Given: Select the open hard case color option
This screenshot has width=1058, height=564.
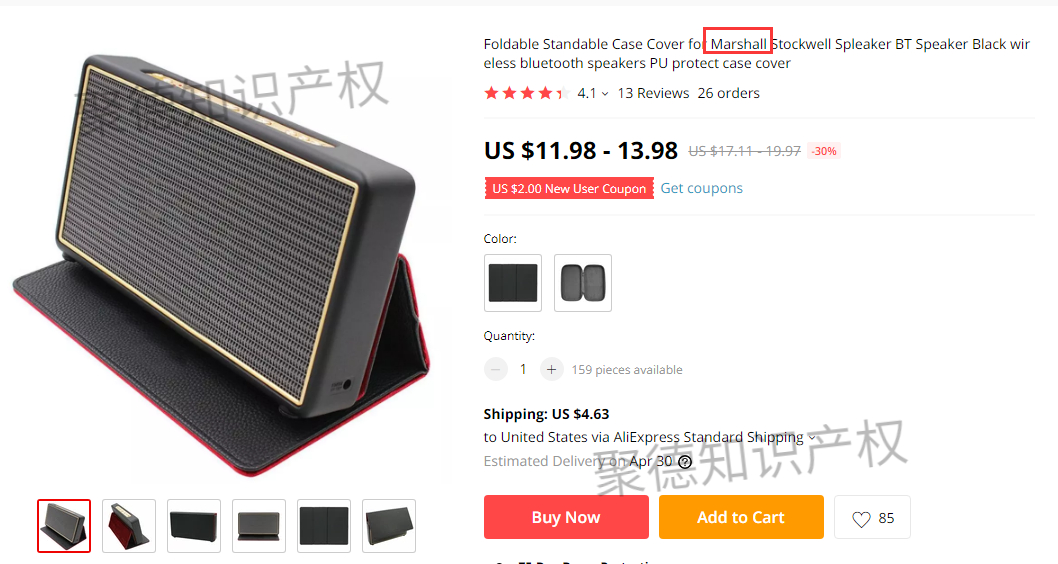Looking at the screenshot, I should click(583, 283).
